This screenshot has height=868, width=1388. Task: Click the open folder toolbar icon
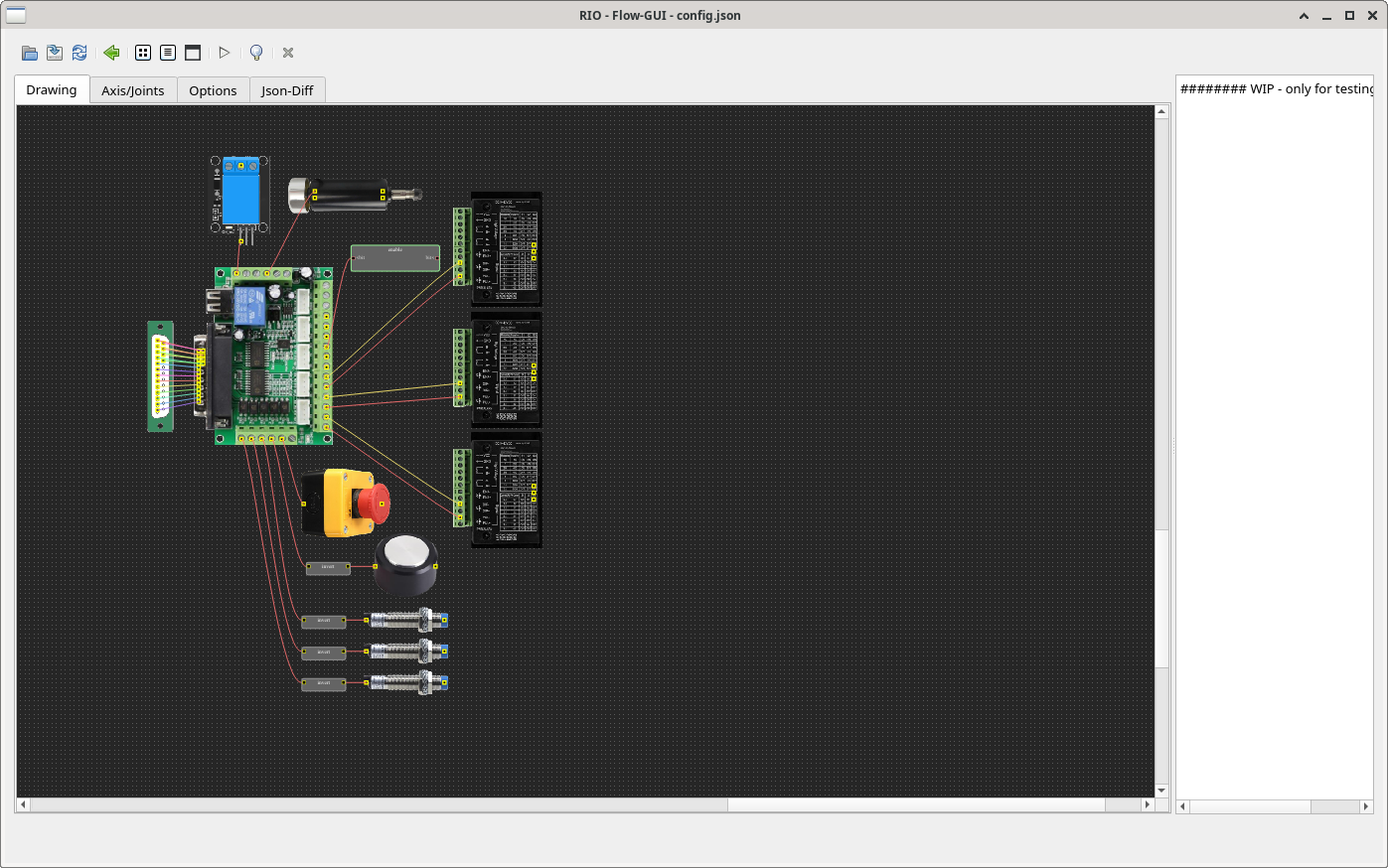point(30,53)
